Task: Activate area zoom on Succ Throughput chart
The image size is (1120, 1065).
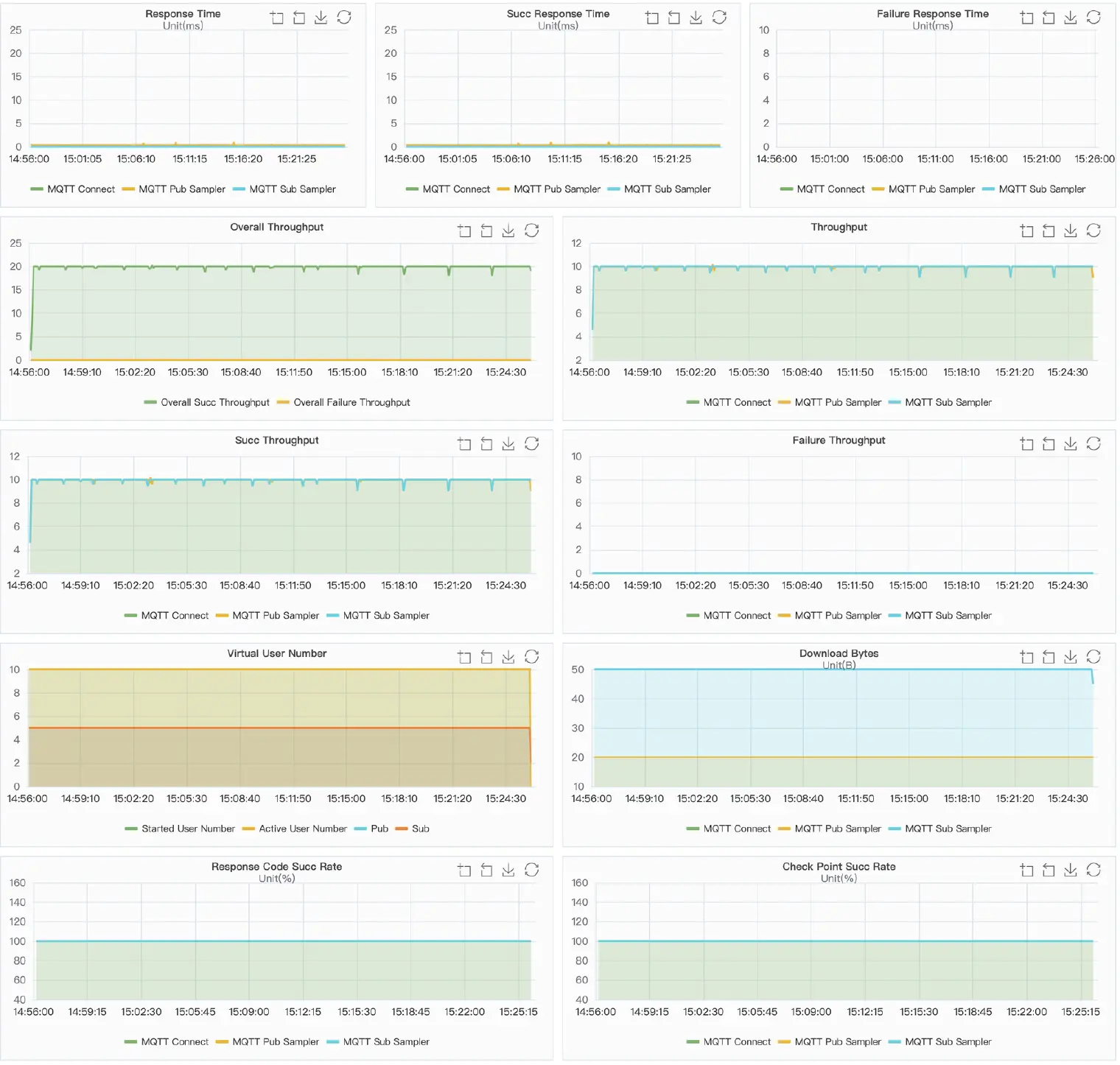Action: 464,444
